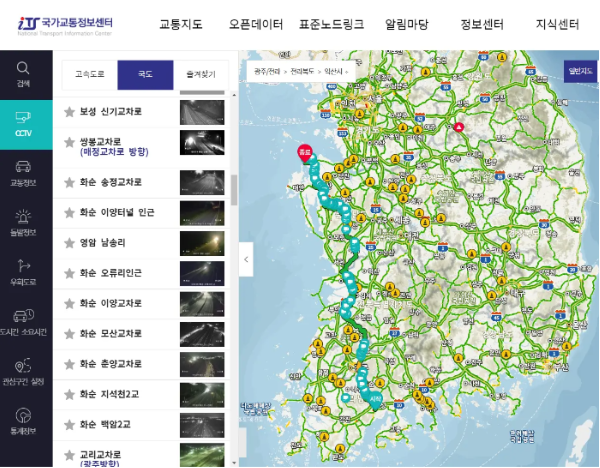Open the 돌발정보 siren icon
The image size is (600, 468).
[x=23, y=223]
